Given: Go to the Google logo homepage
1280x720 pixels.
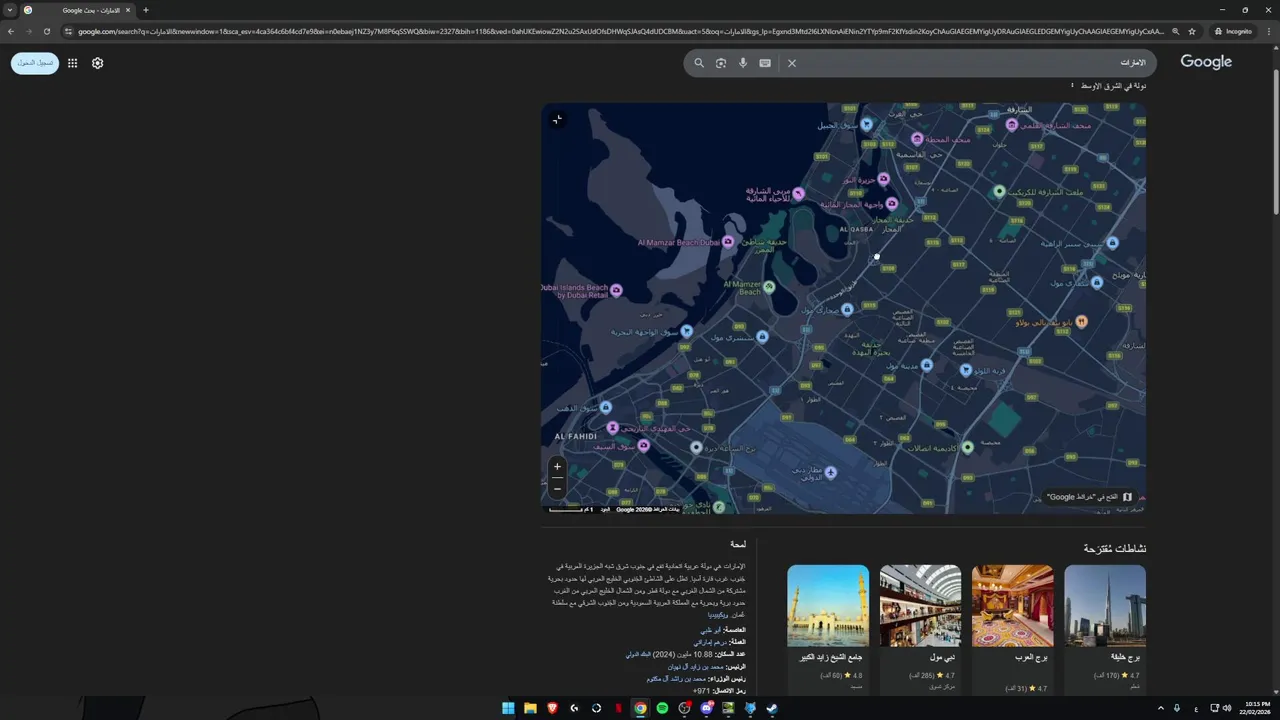Looking at the screenshot, I should [1206, 62].
